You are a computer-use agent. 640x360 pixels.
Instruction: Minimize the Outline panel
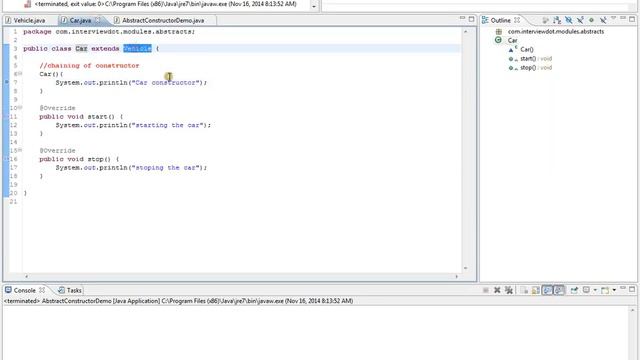tap(623, 18)
